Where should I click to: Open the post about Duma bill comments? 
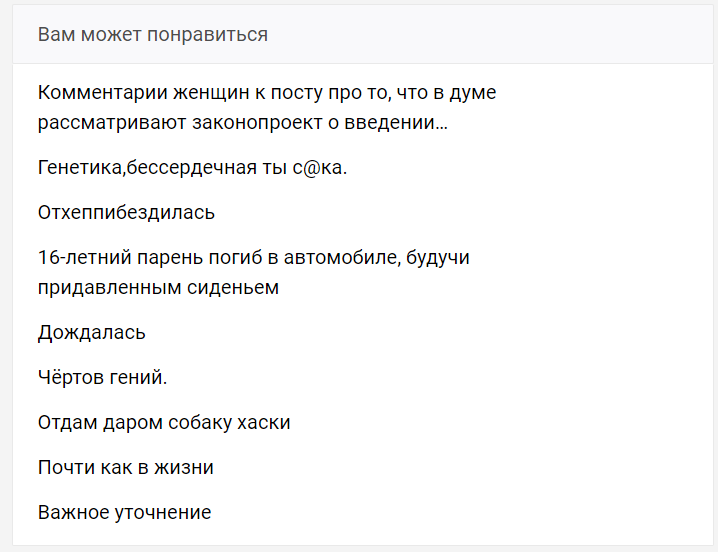coord(267,94)
